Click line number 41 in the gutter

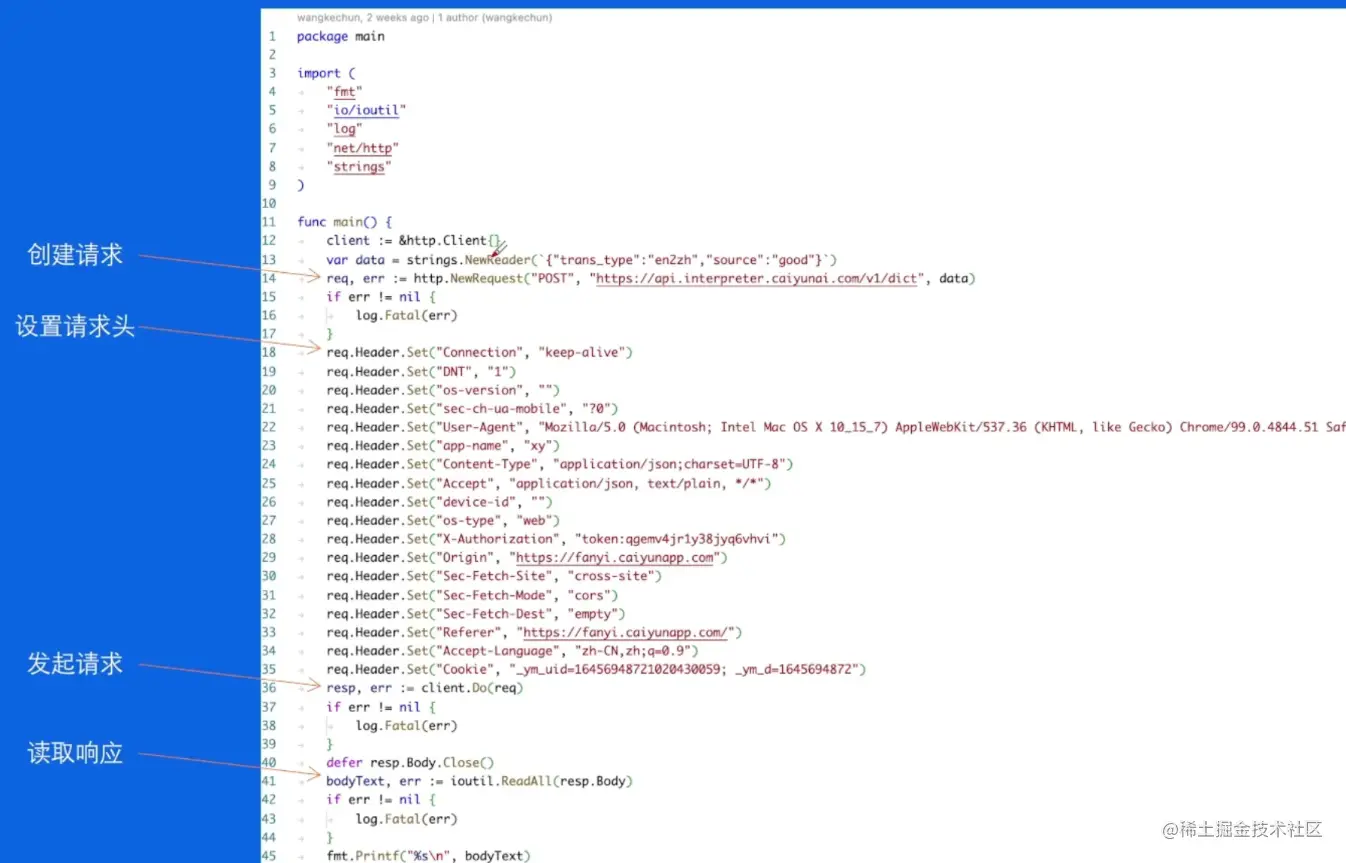point(269,781)
